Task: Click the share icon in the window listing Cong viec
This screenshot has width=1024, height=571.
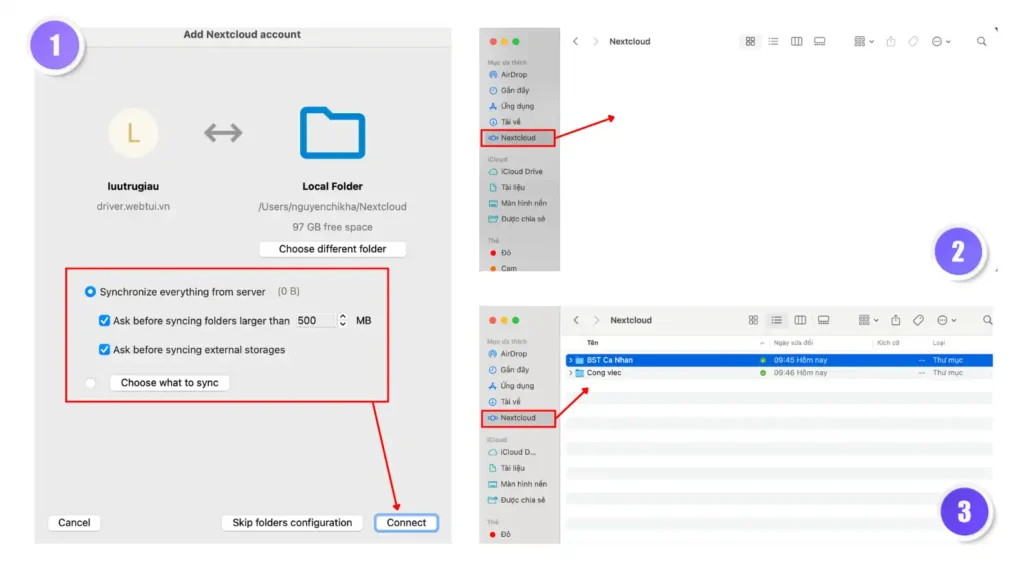Action: coord(895,320)
